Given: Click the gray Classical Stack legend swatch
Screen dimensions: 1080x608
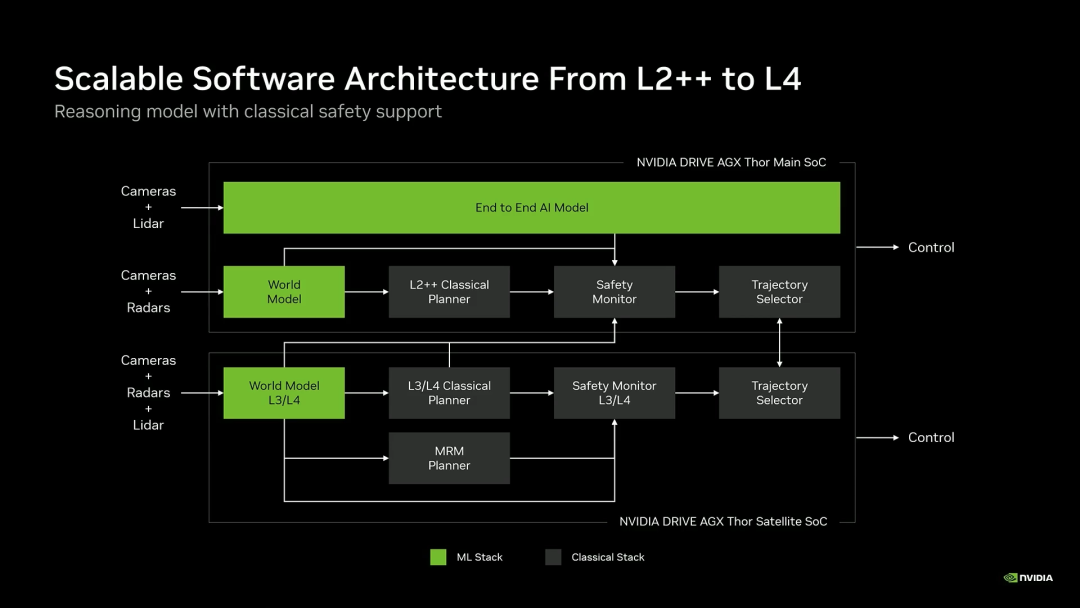Looking at the screenshot, I should point(553,557).
